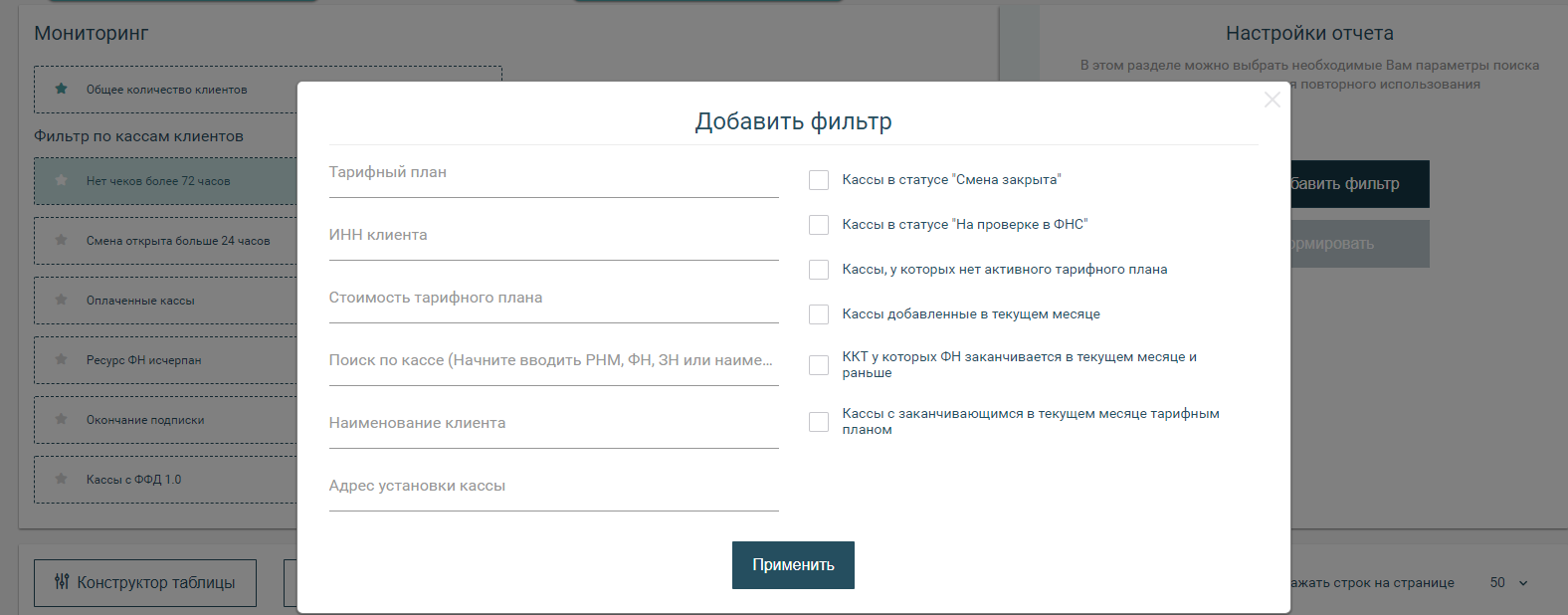This screenshot has width=1568, height=615.
Task: Click star icon beside 'Общее количество клиентов'
Action: coord(62,89)
